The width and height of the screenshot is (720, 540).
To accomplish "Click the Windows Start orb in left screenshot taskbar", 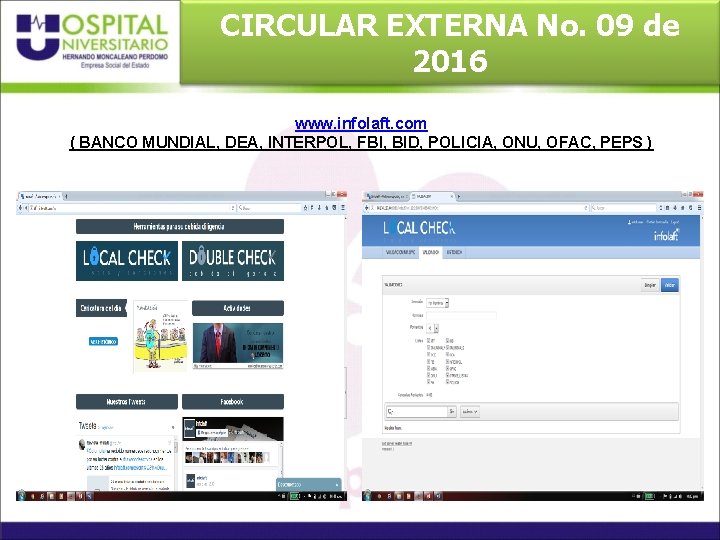I will [x=21, y=496].
